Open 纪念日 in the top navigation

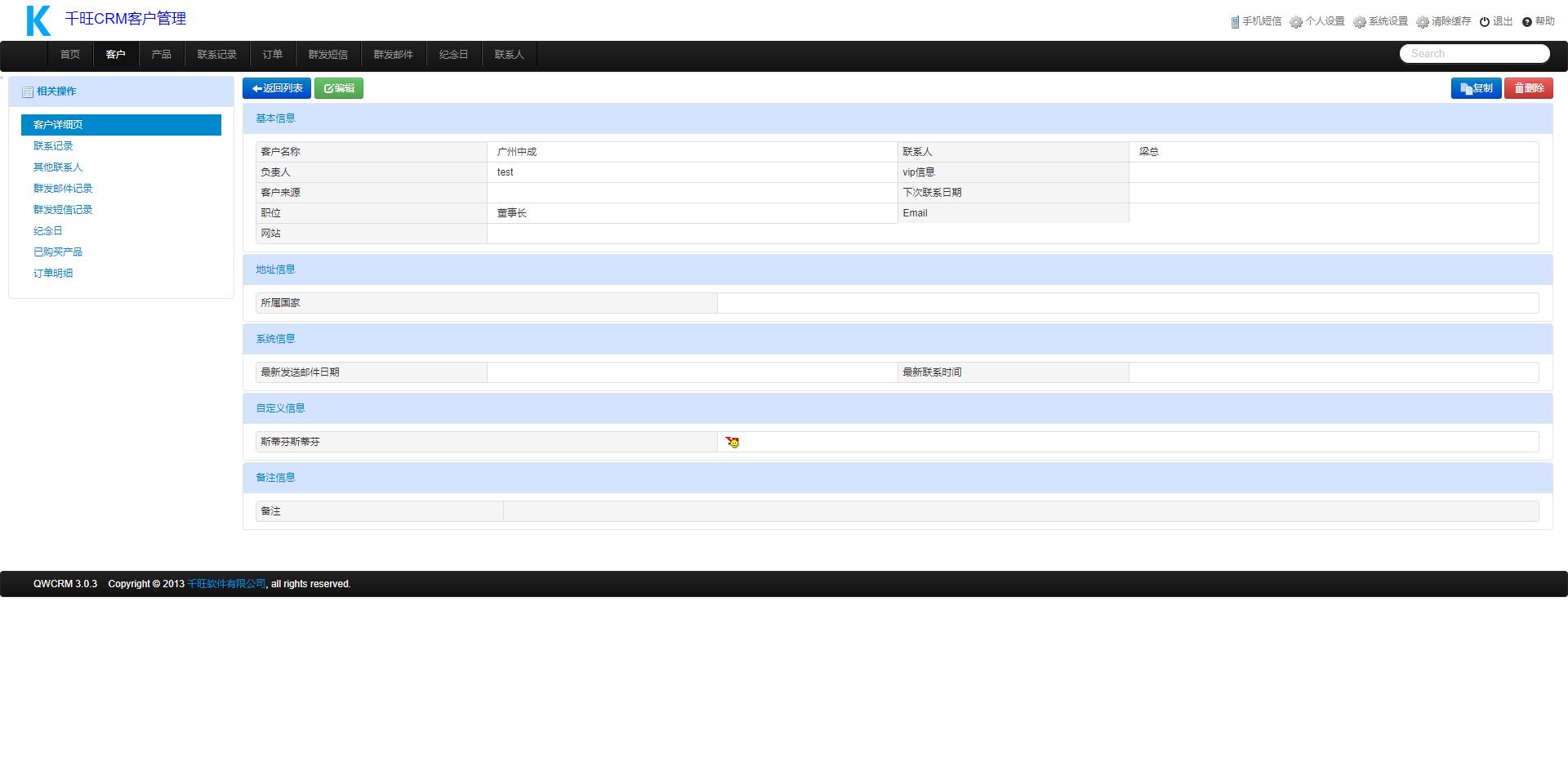click(454, 55)
